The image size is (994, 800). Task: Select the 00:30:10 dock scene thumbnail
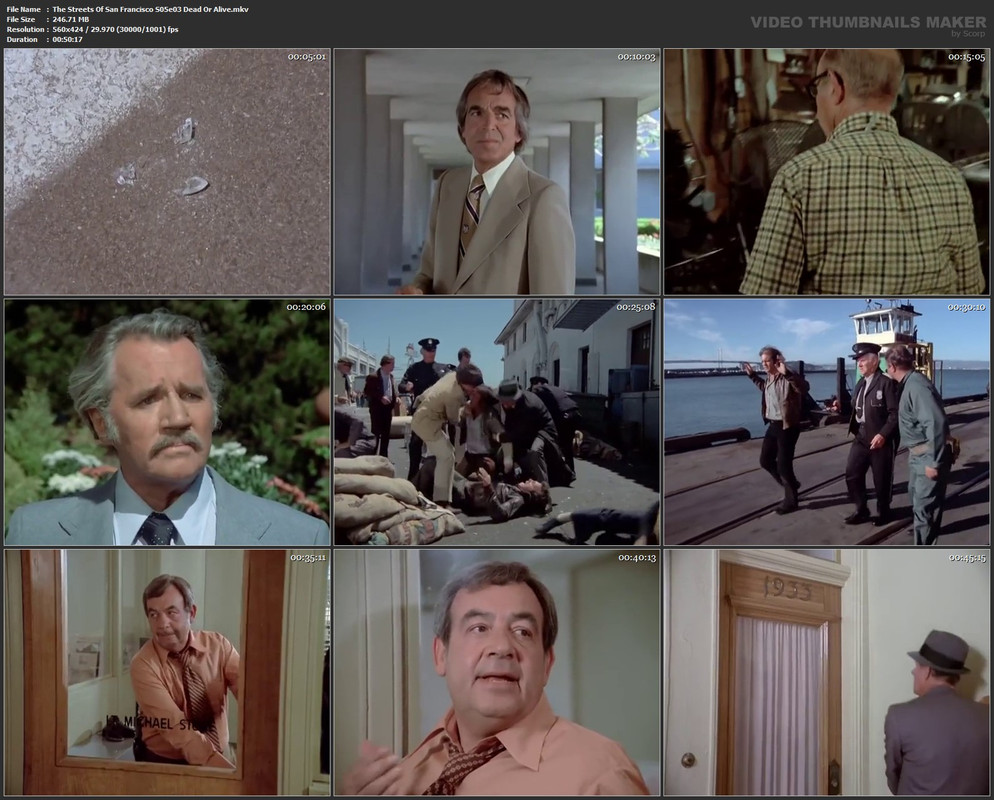coord(827,422)
